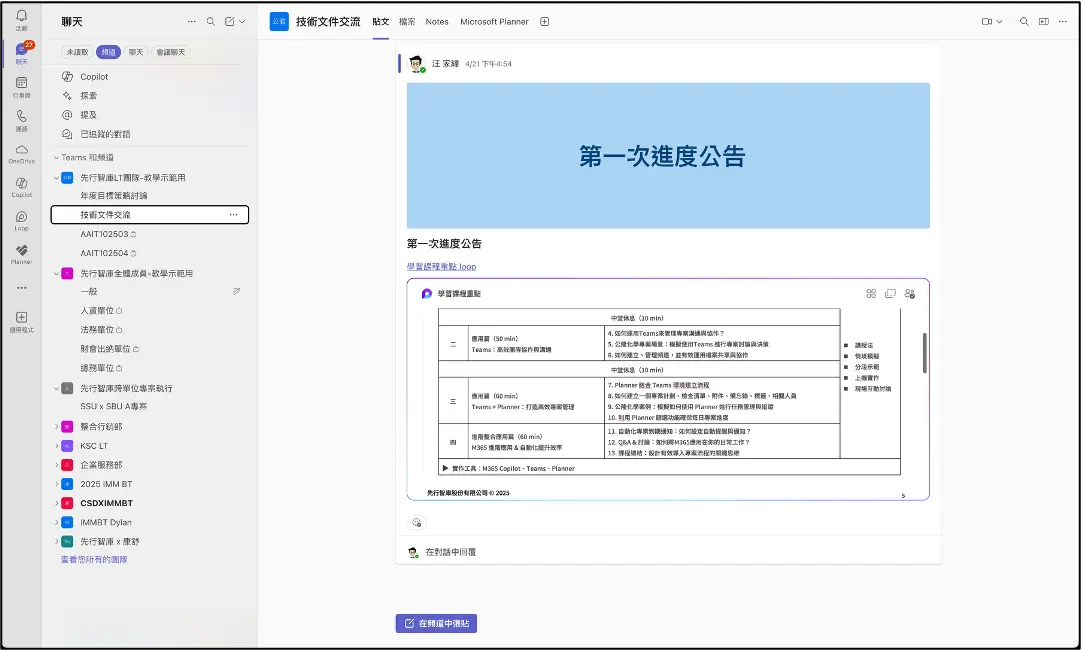Click the Loop component sharing people icon

[x=909, y=294]
